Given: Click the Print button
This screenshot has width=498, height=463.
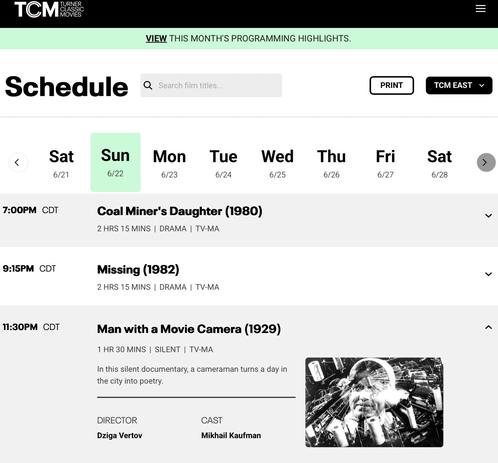Looking at the screenshot, I should (392, 85).
